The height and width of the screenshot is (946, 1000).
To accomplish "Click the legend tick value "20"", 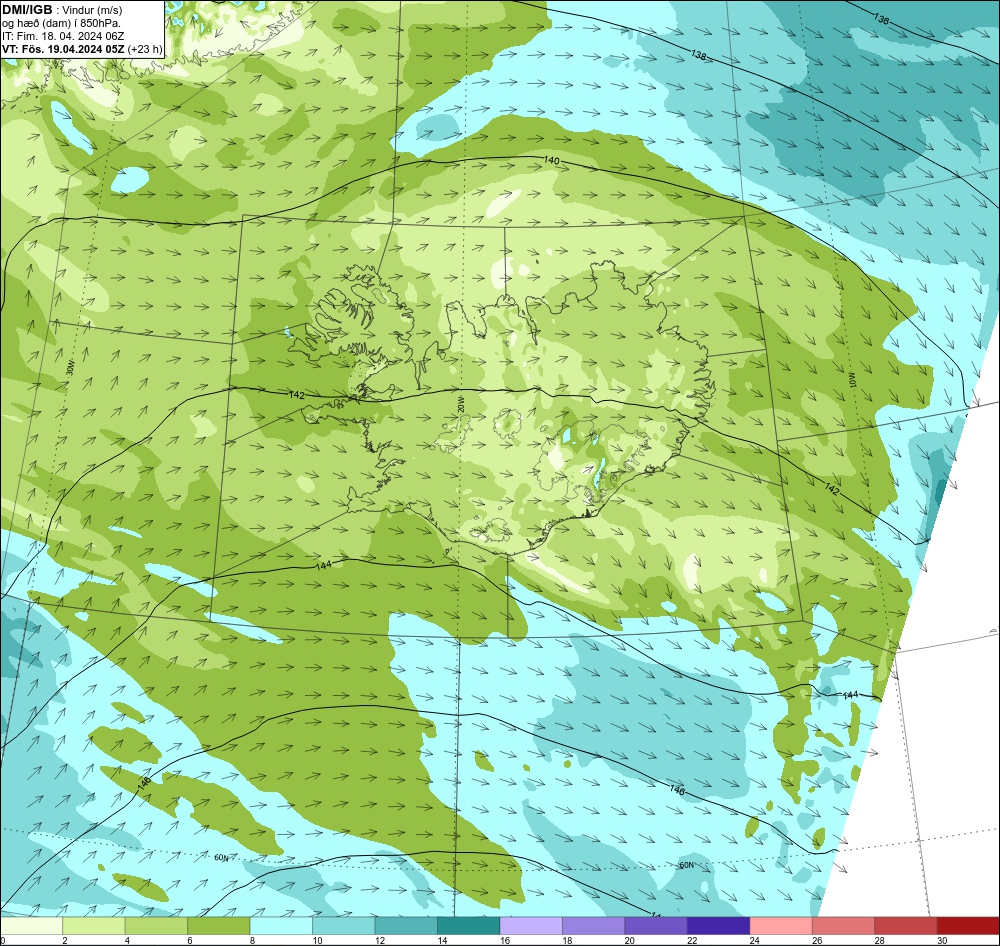I will (x=630, y=940).
